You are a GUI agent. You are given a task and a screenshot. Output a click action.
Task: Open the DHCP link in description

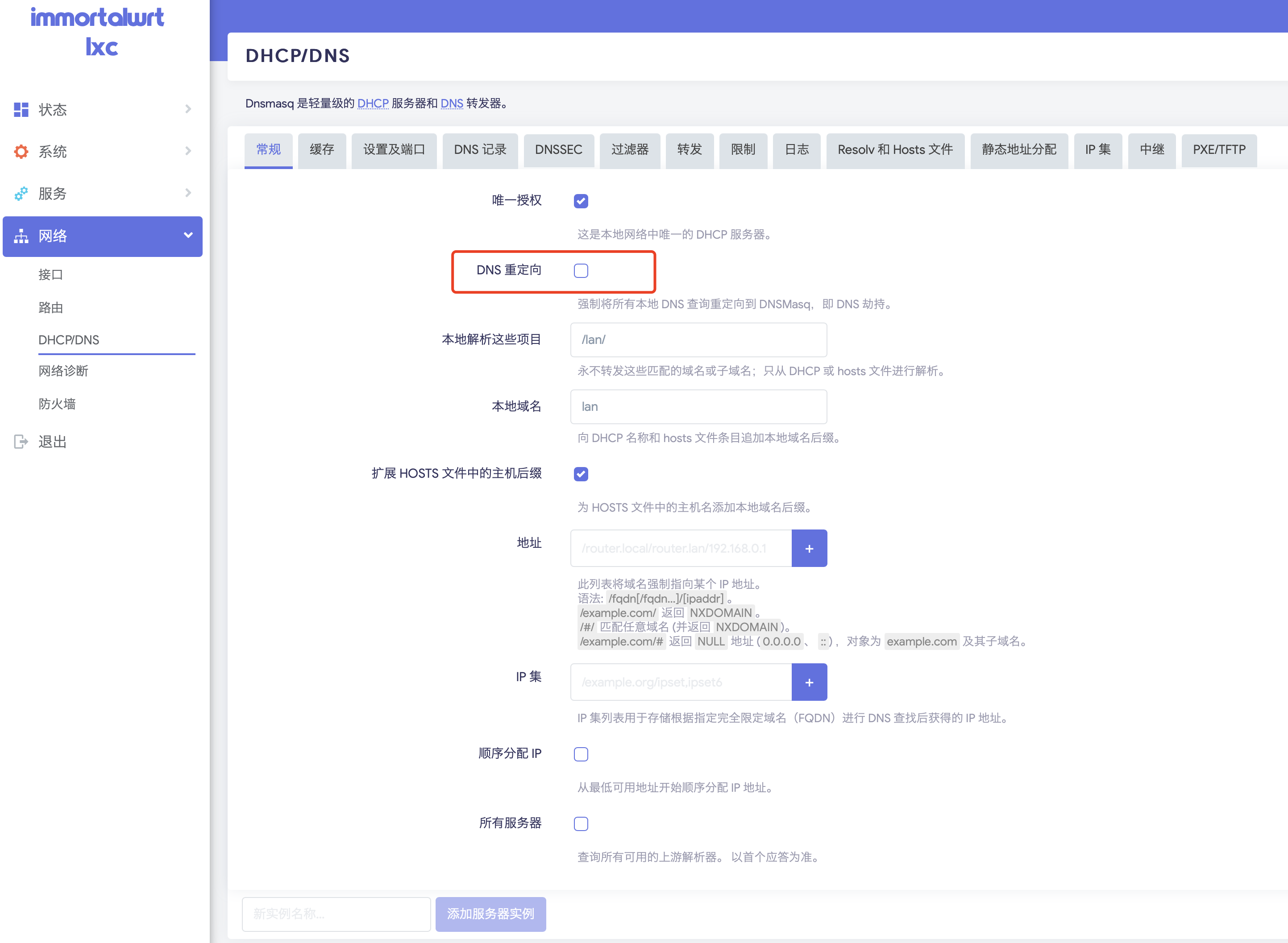point(372,103)
